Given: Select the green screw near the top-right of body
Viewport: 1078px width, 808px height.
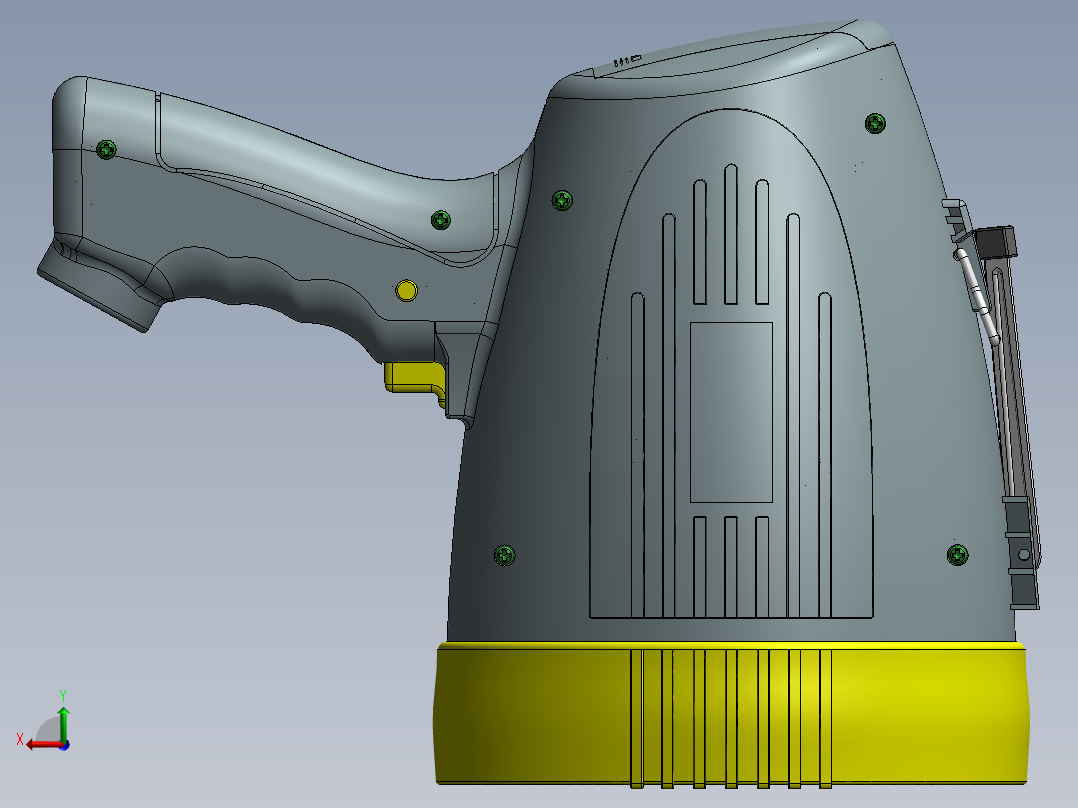Looking at the screenshot, I should (x=875, y=124).
